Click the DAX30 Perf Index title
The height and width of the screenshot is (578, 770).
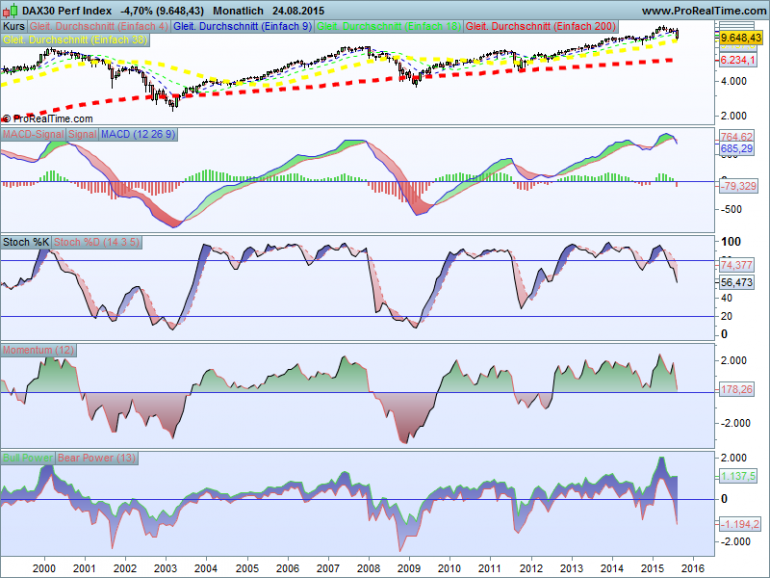67,10
